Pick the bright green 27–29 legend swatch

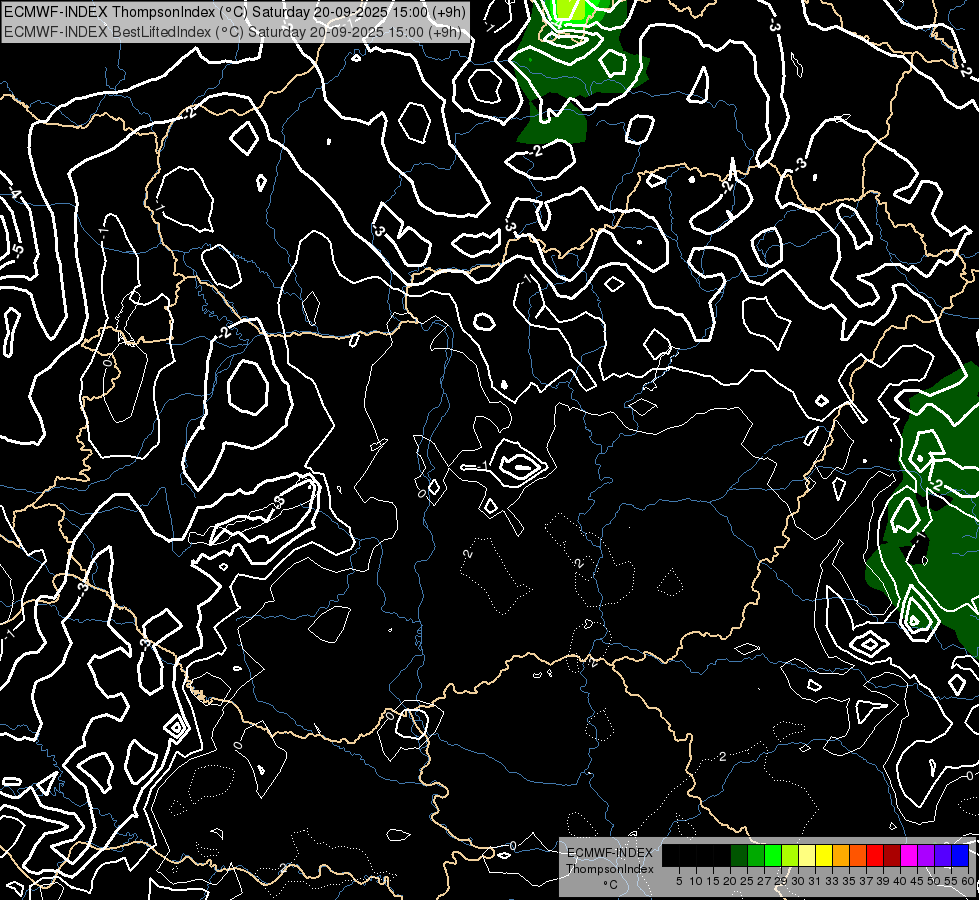[x=773, y=855]
